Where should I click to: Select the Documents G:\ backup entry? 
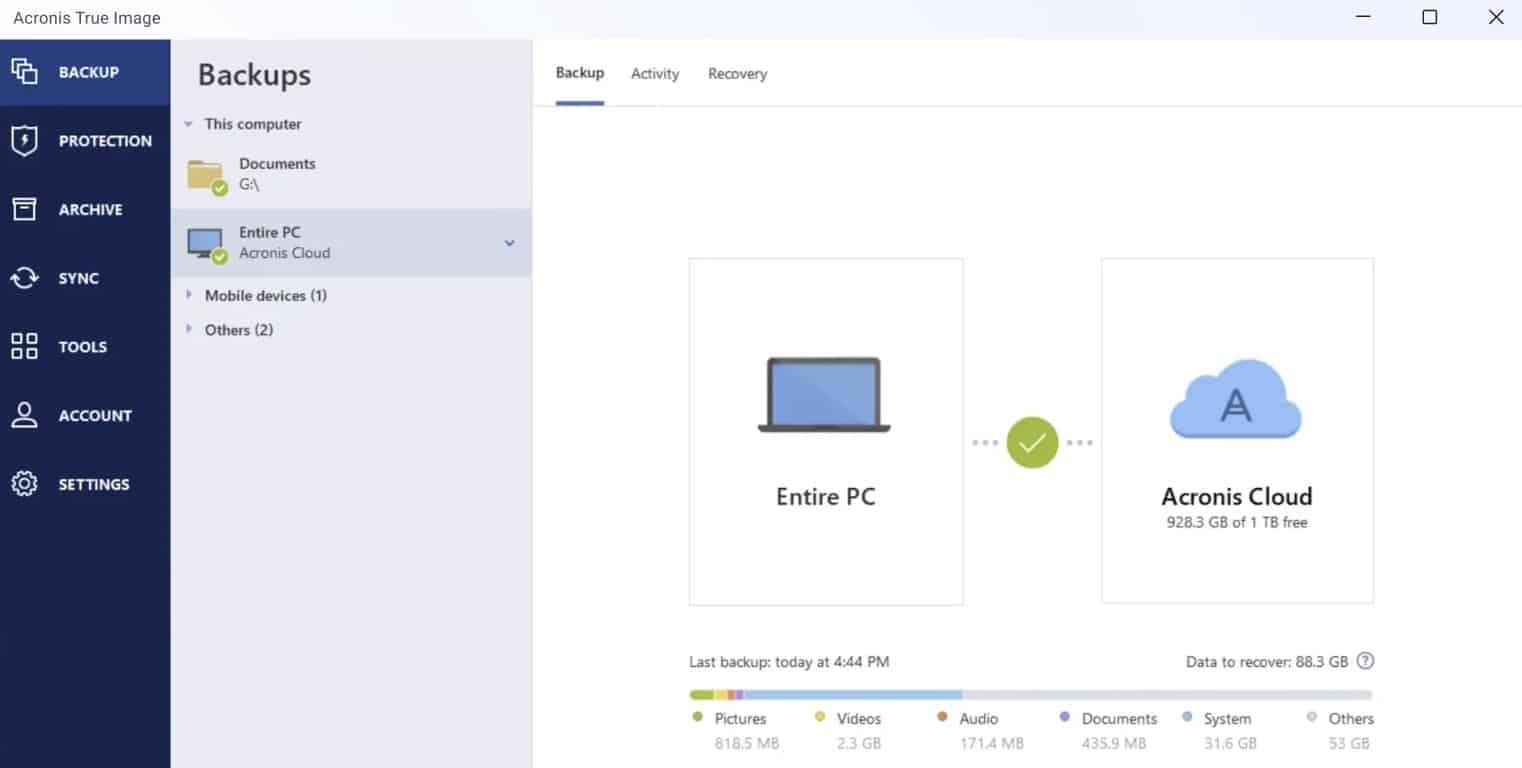351,175
